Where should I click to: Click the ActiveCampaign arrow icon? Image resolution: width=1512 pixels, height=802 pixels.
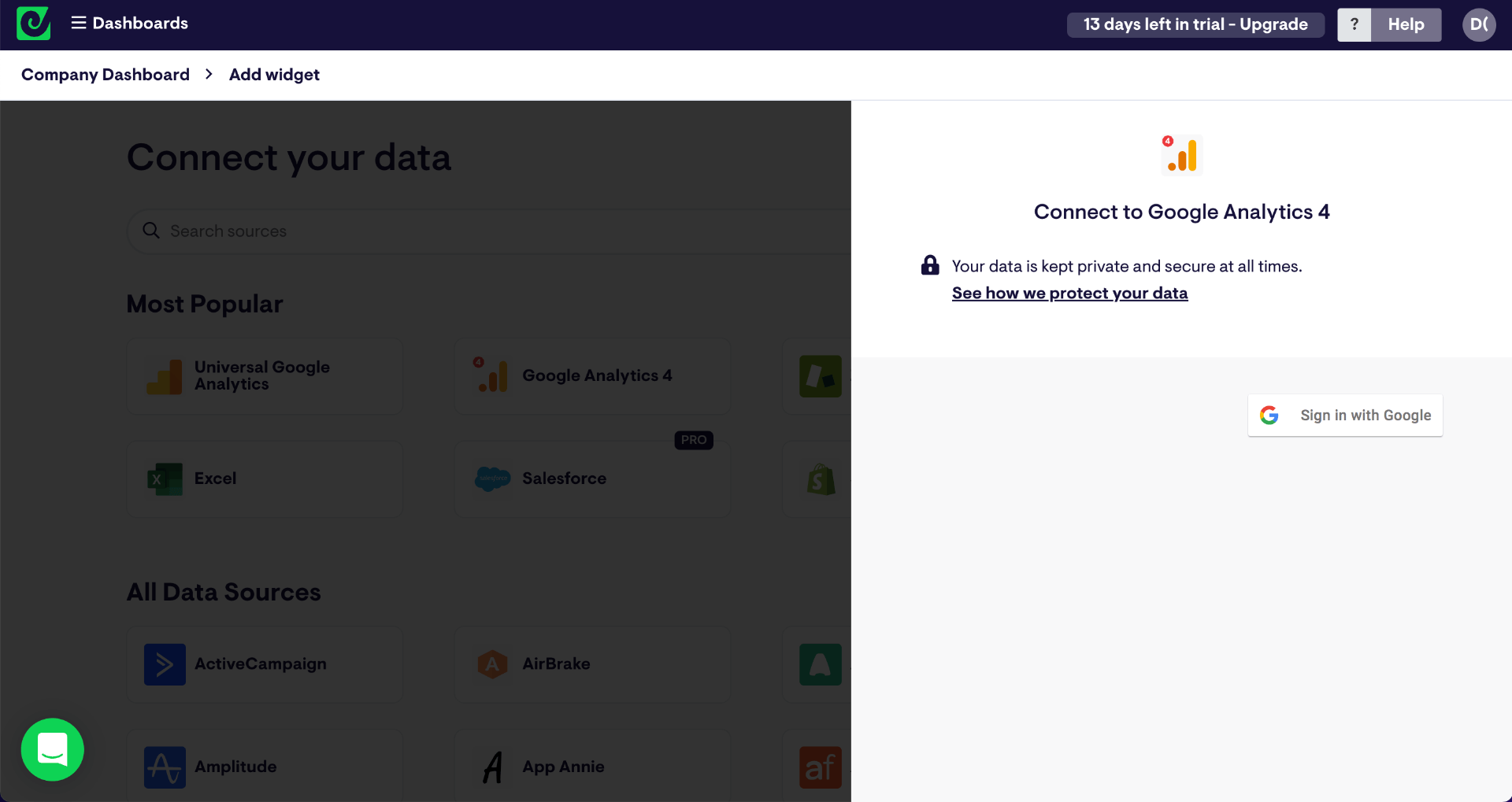165,664
